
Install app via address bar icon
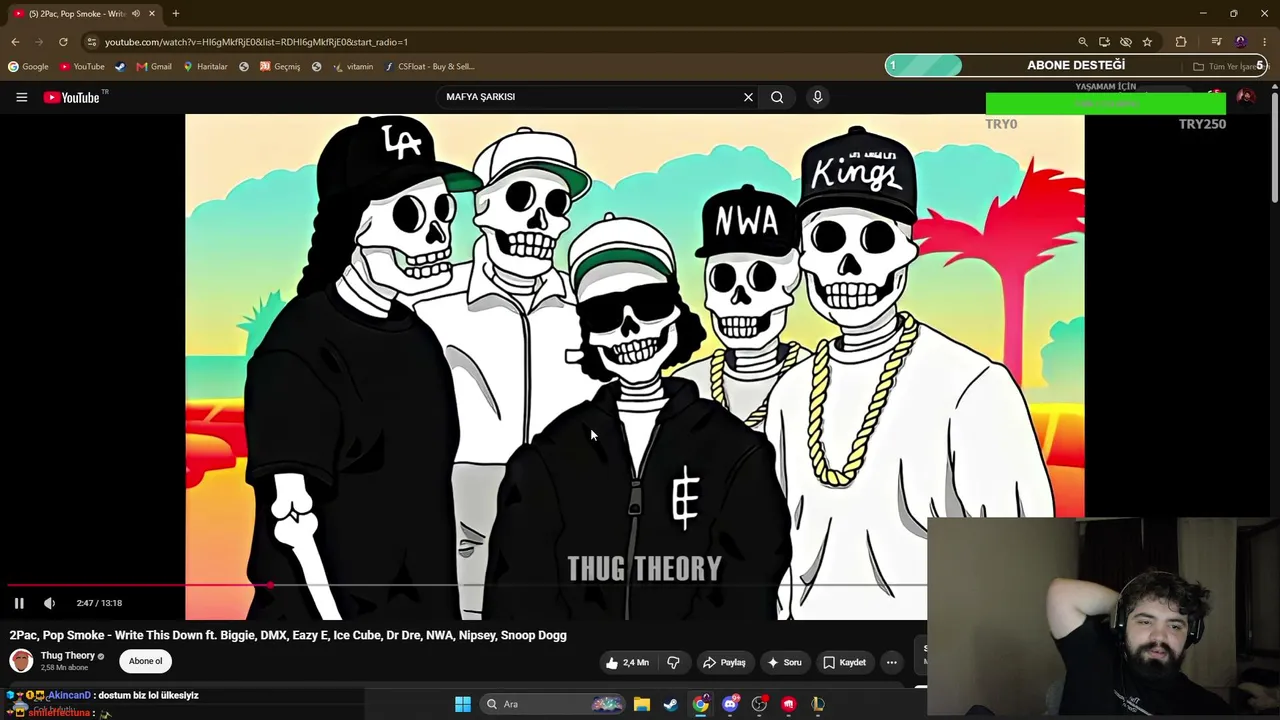(x=1104, y=42)
